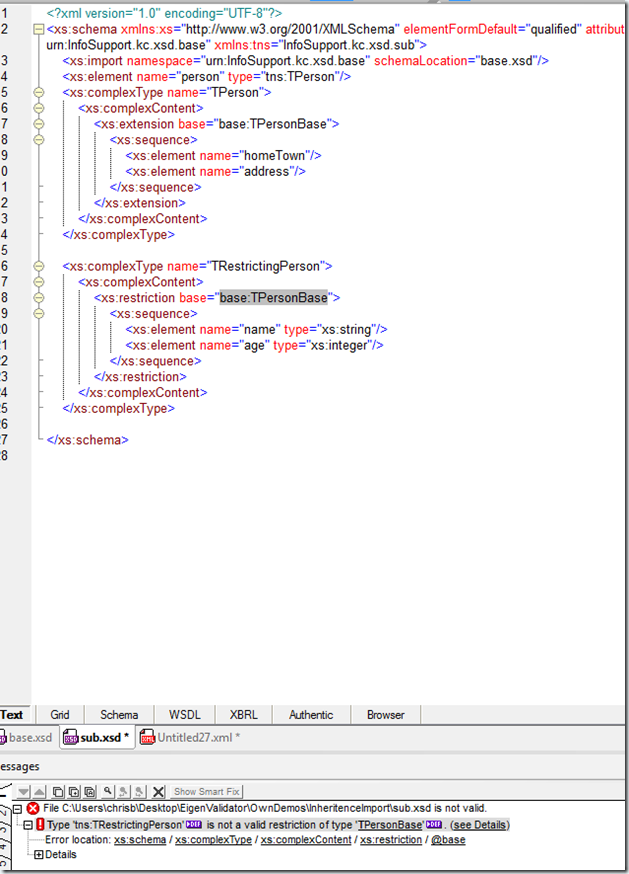Collapse the TRestrictingPerson complexType fold marker

coord(39,266)
